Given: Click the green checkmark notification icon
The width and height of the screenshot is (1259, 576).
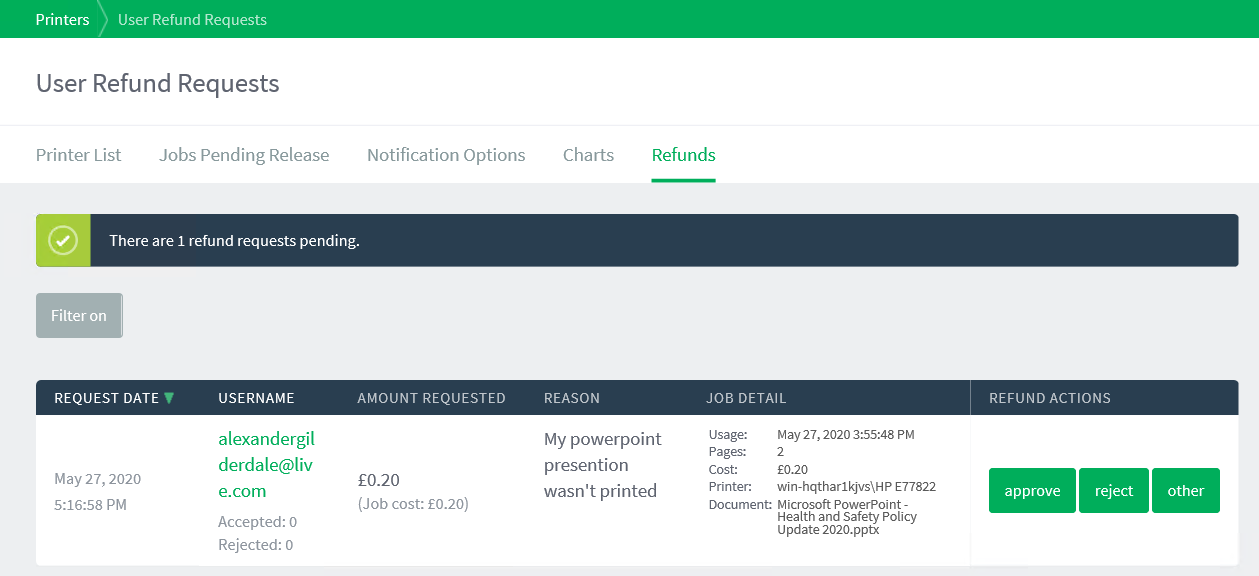Looking at the screenshot, I should (63, 240).
